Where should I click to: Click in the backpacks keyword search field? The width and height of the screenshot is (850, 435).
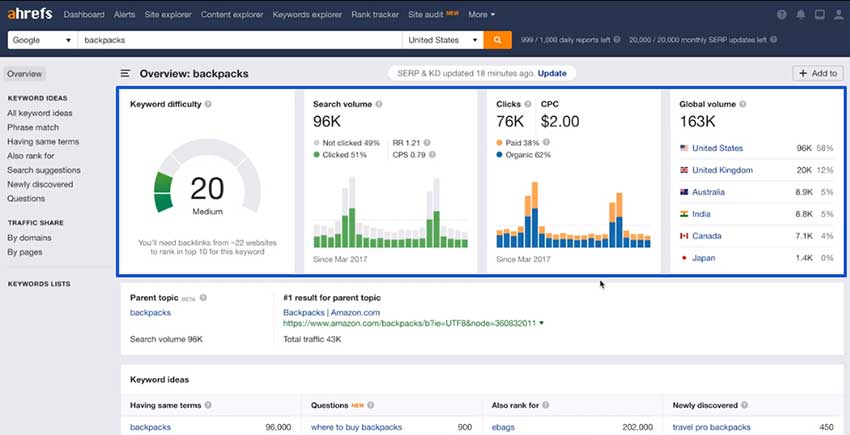point(240,40)
